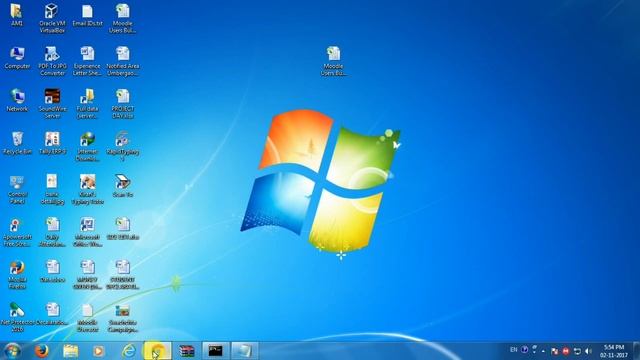Screen dimensions: 640x360
Task: Select the Swachchta Campaign image icon
Action: tap(122, 317)
